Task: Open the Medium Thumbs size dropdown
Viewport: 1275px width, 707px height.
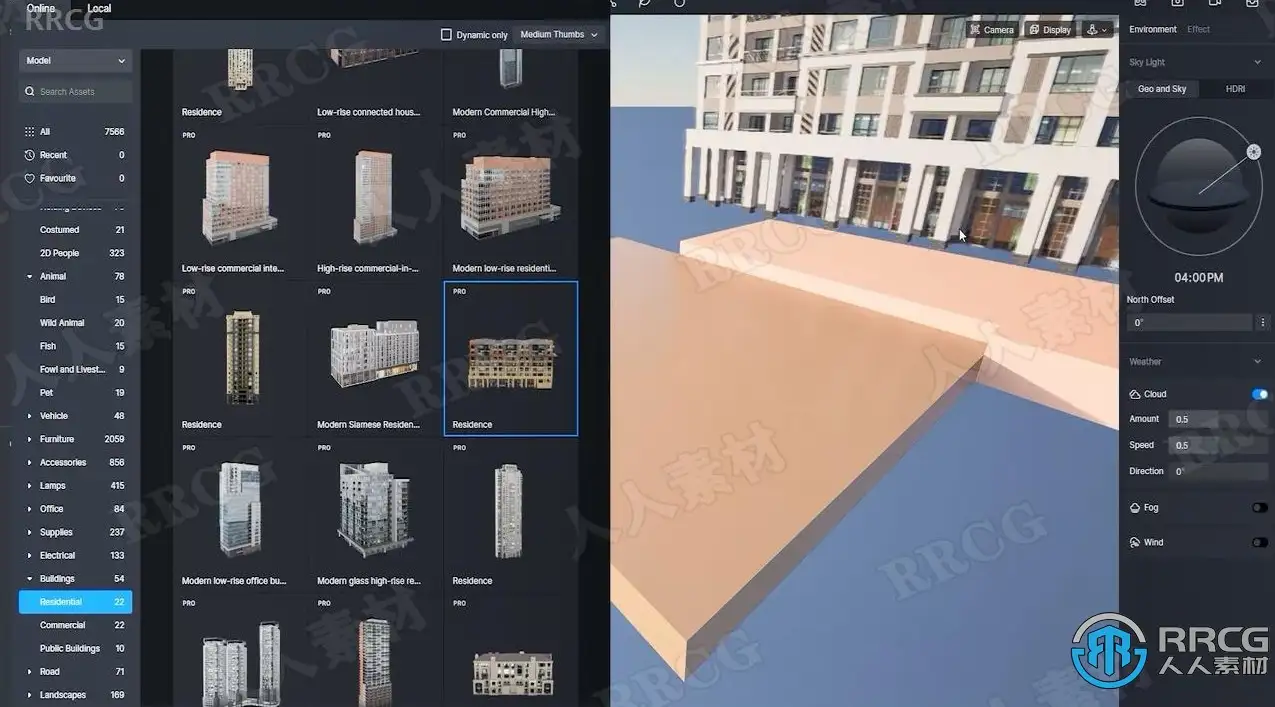Action: (559, 35)
